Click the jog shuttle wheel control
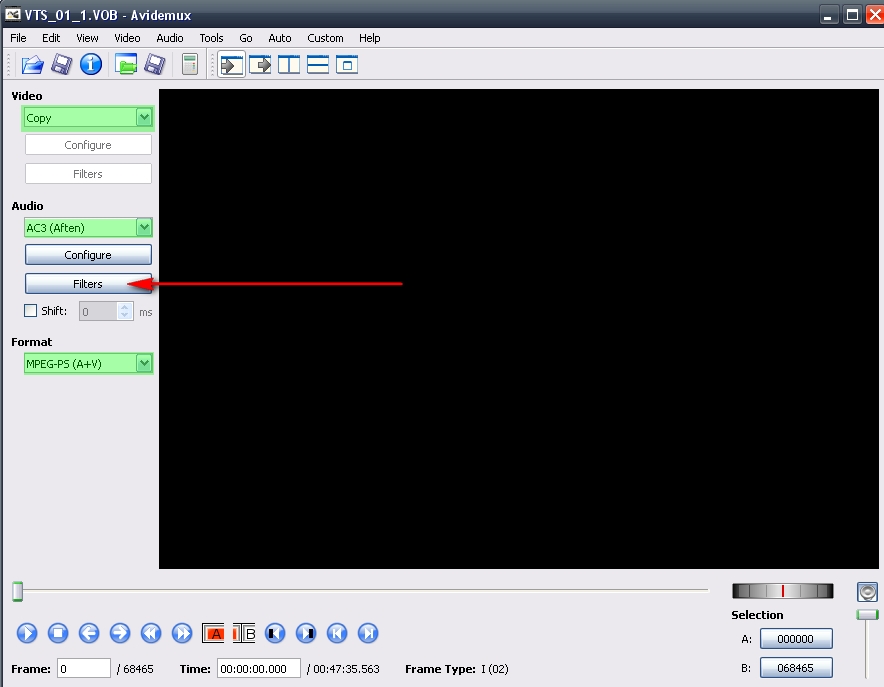The height and width of the screenshot is (687, 884). [783, 591]
